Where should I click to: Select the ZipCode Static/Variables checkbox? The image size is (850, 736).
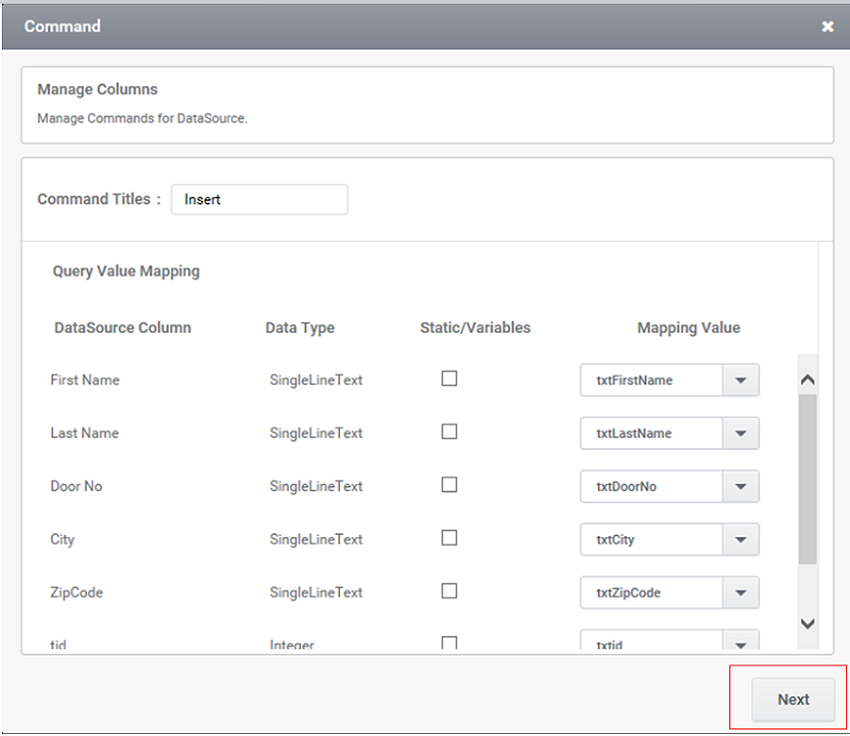click(449, 591)
